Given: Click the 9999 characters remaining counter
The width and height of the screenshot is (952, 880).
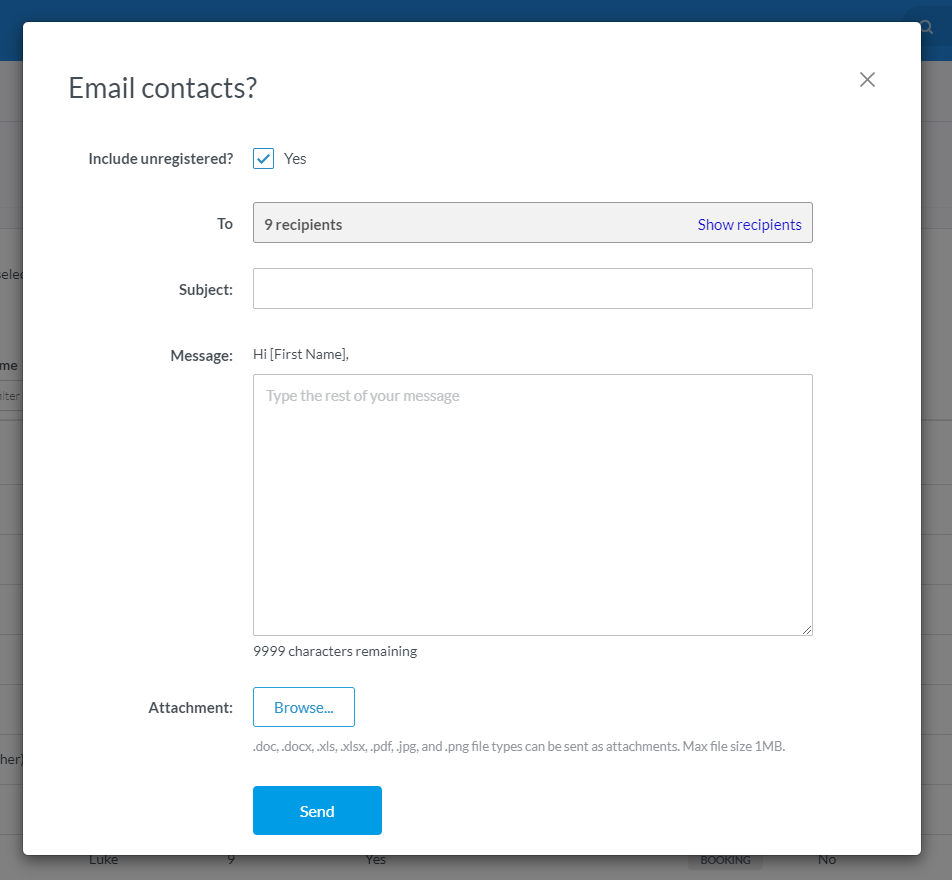Looking at the screenshot, I should (335, 651).
